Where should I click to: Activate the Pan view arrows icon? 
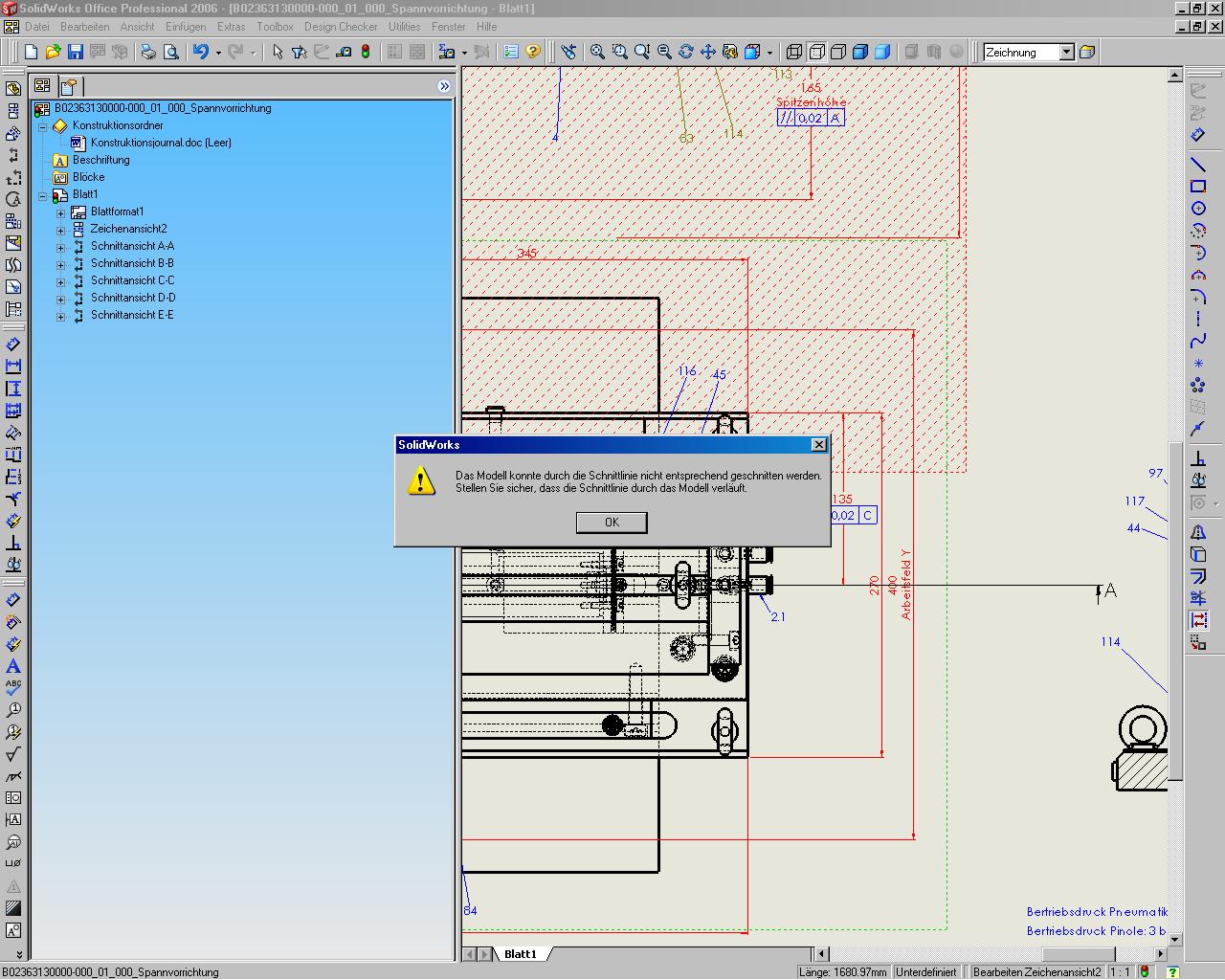[x=708, y=52]
